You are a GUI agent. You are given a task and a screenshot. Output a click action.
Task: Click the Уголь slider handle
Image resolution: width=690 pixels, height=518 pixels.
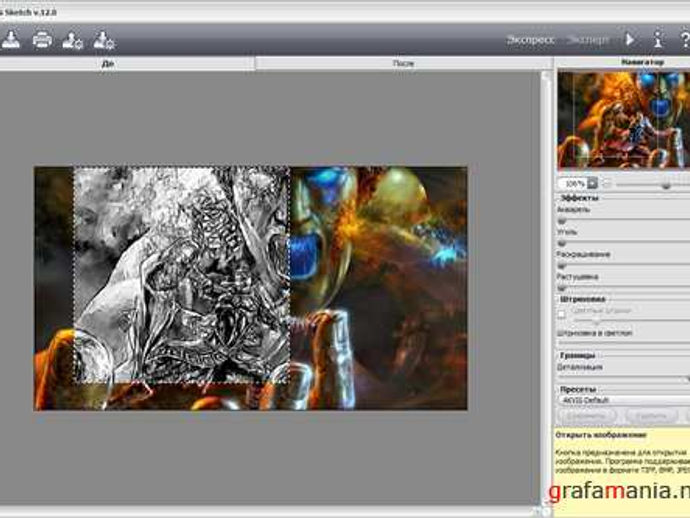click(562, 243)
